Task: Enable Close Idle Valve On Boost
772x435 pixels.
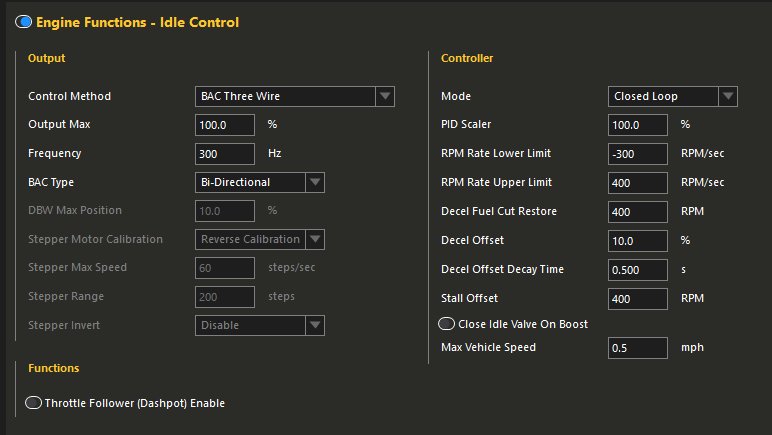Action: [447, 324]
